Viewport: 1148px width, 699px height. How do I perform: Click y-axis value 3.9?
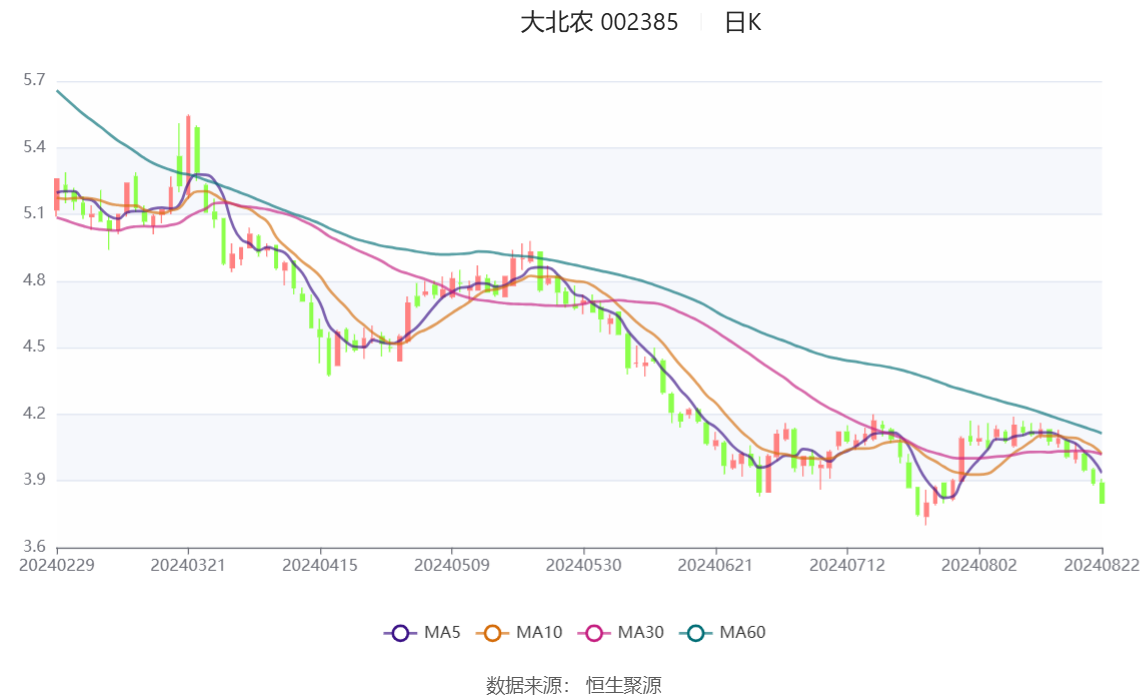pyautogui.click(x=34, y=479)
